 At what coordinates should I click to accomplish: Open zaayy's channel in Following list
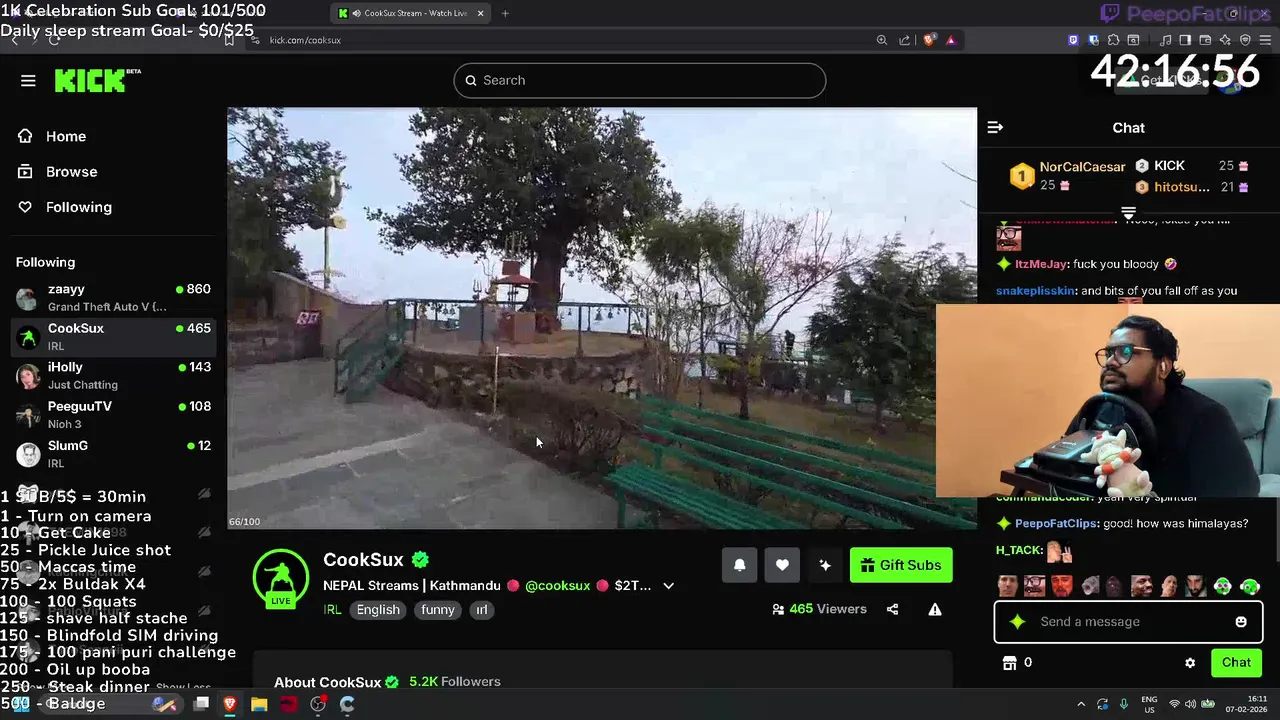pyautogui.click(x=113, y=297)
